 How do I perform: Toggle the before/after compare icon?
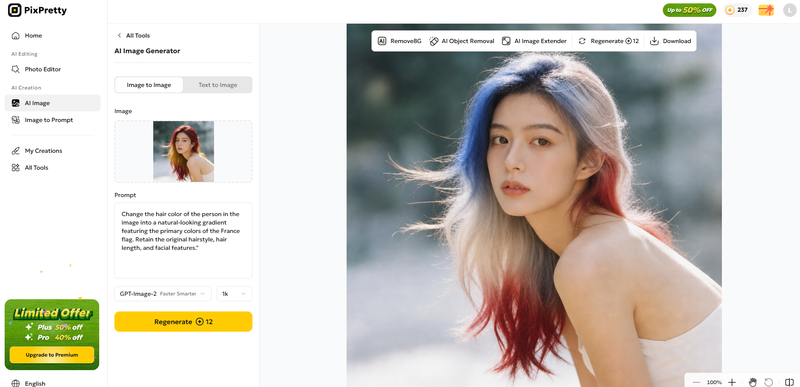point(789,382)
